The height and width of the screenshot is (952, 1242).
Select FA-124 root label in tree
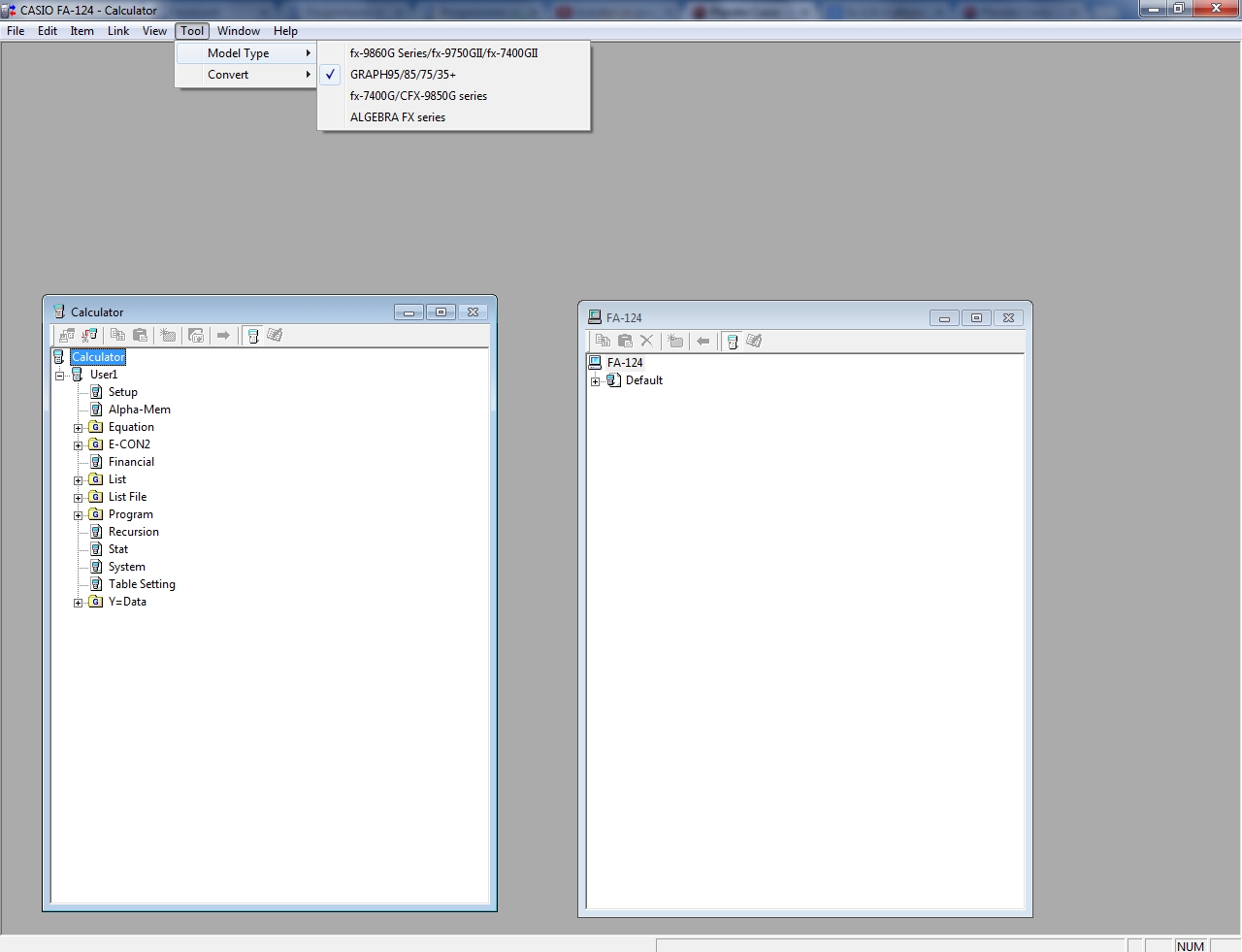(625, 363)
